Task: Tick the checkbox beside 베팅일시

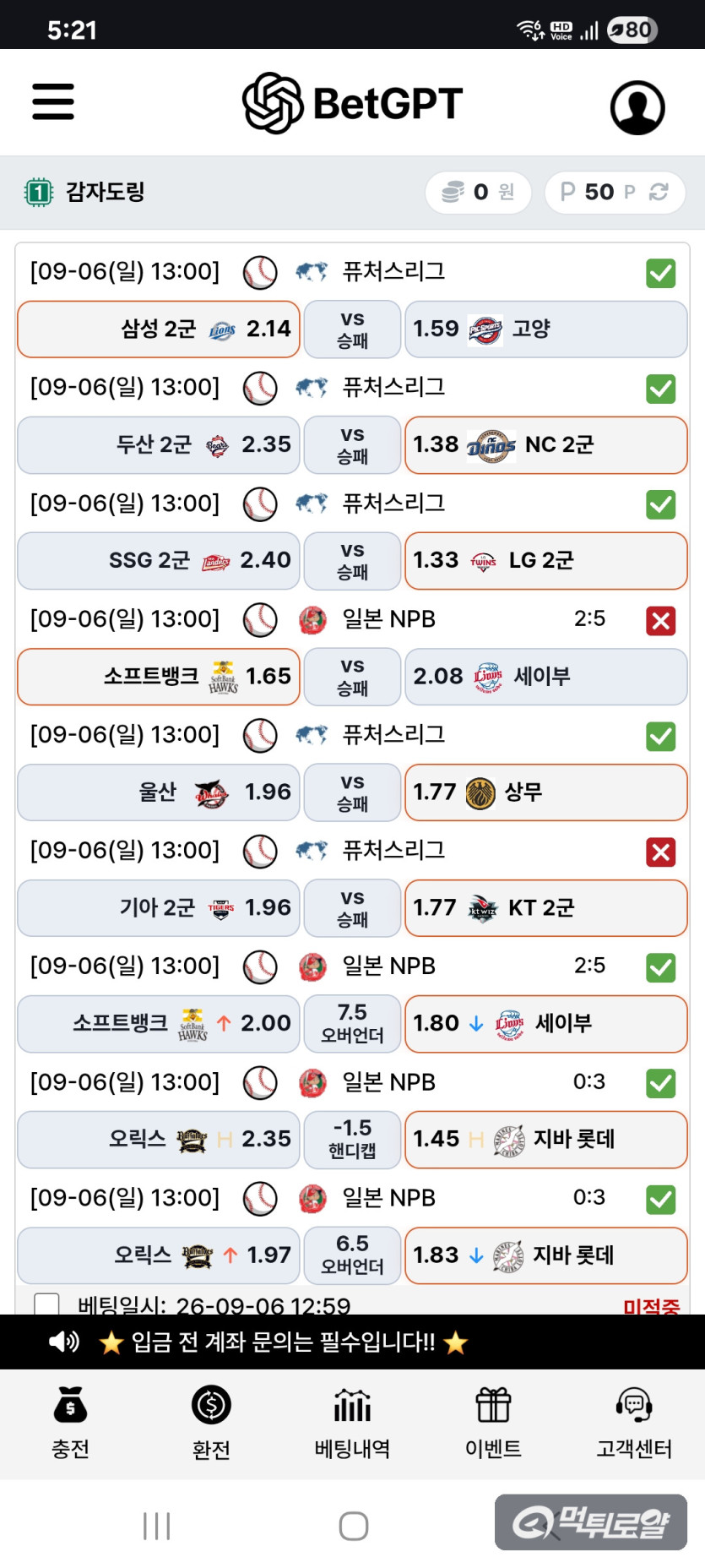Action: 46,1304
